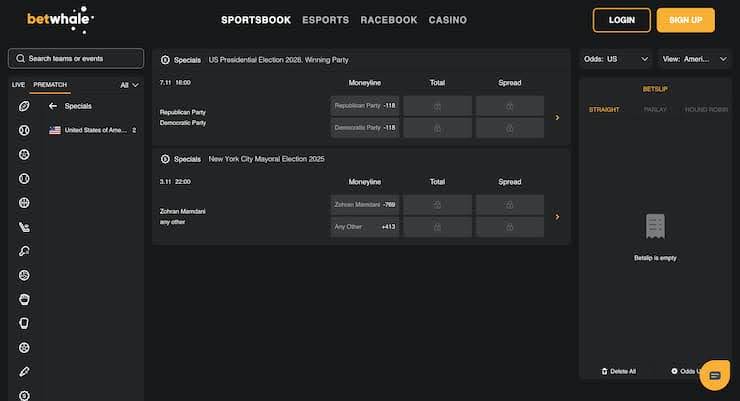Viewport: 740px width, 401px height.
Task: Click locked Spread cell for Any Other
Action: (510, 227)
